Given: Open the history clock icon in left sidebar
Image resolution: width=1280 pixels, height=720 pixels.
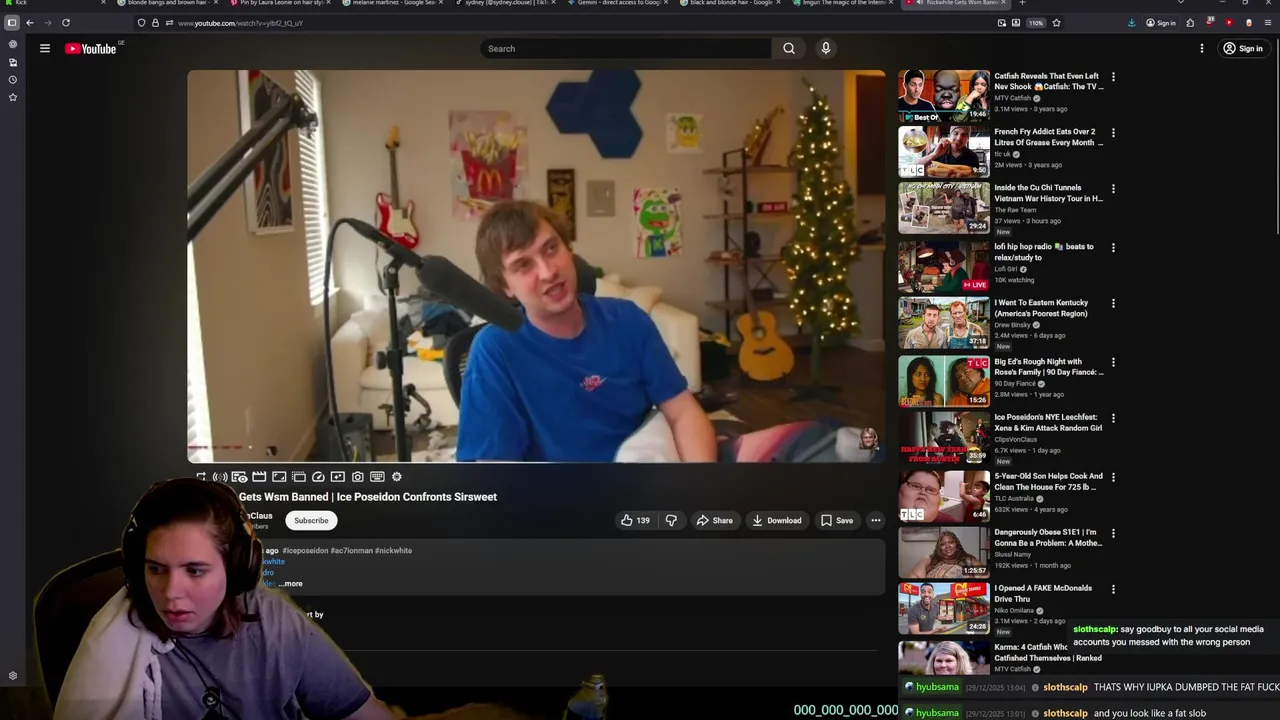Looking at the screenshot, I should (x=13, y=80).
